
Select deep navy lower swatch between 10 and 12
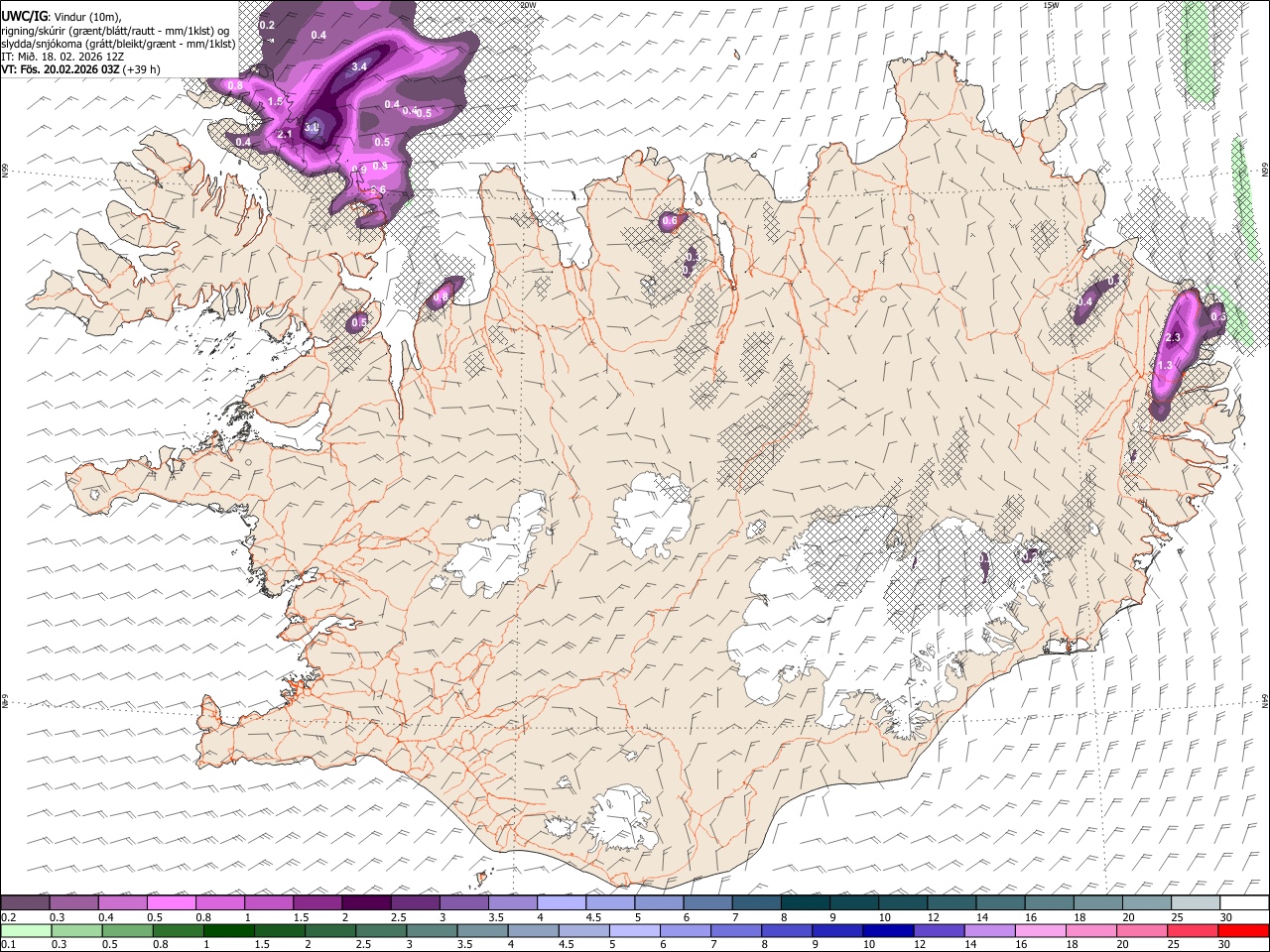(888, 930)
